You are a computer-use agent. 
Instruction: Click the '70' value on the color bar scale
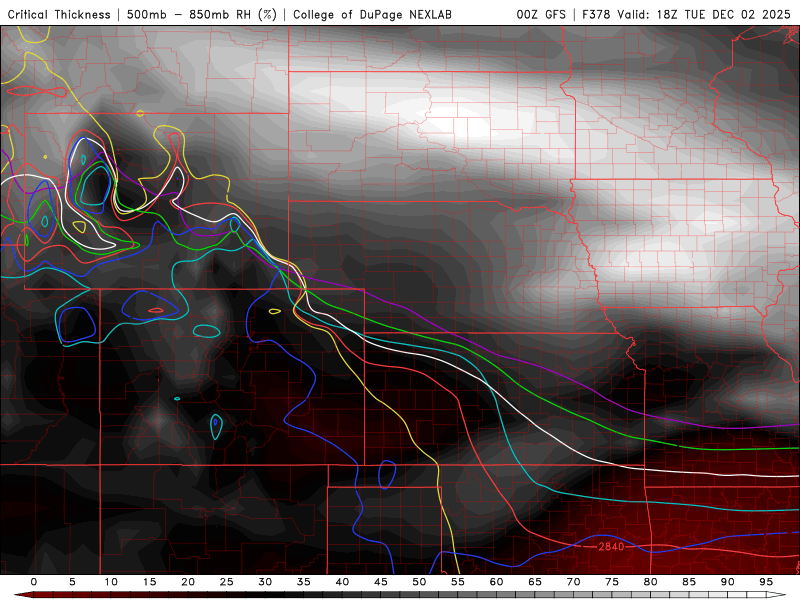tap(573, 582)
